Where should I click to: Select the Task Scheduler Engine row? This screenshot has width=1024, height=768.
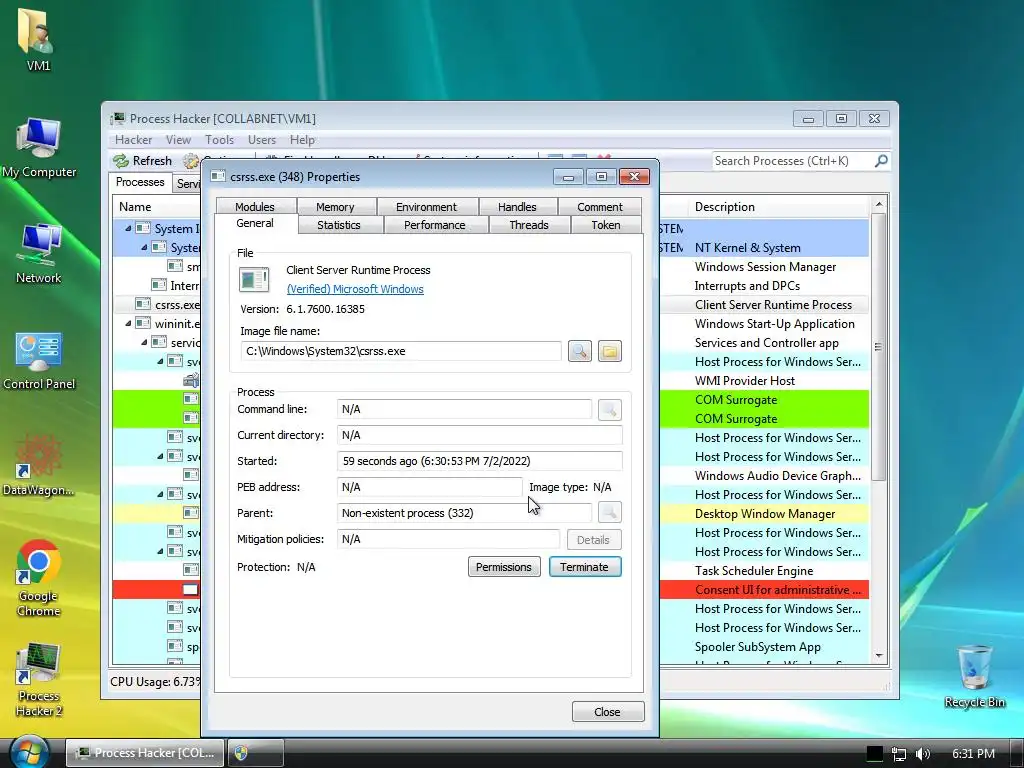(x=491, y=571)
